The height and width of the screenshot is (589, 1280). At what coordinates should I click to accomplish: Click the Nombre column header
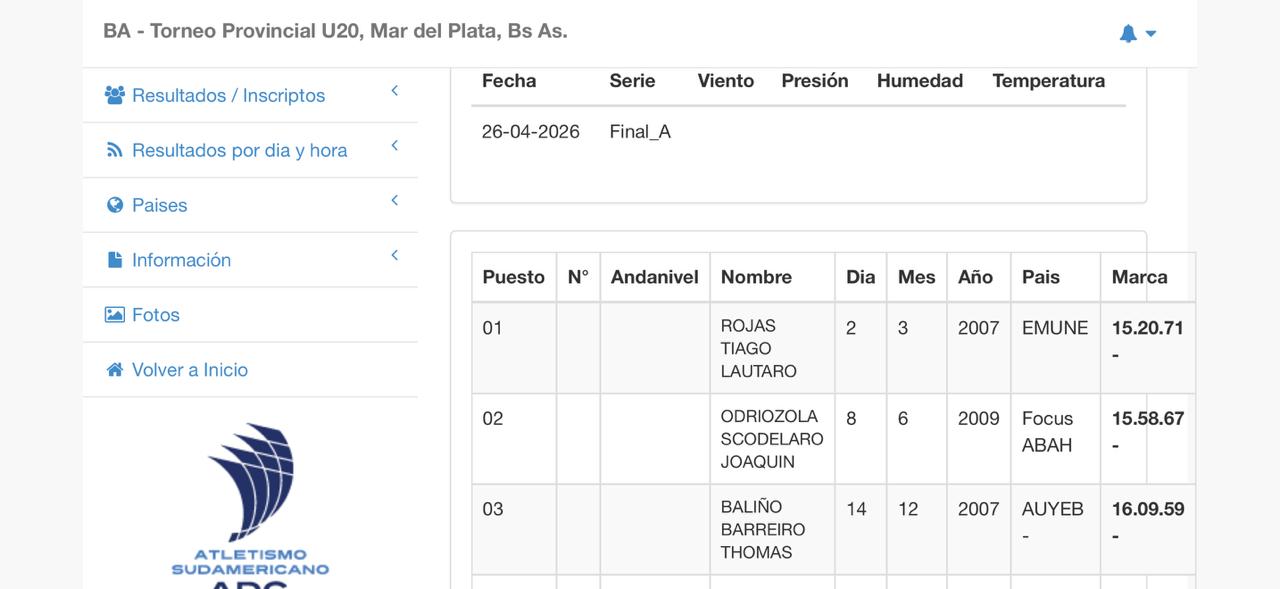(x=756, y=277)
